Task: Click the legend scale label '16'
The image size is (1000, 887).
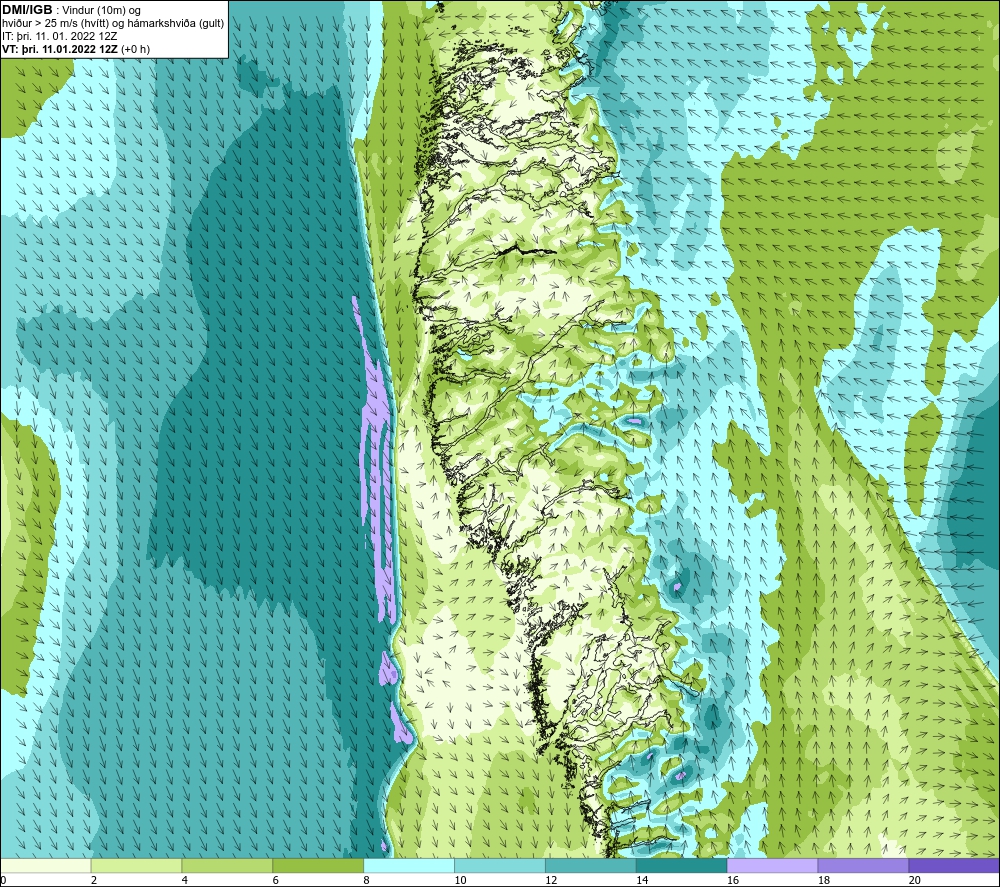Action: (x=733, y=881)
